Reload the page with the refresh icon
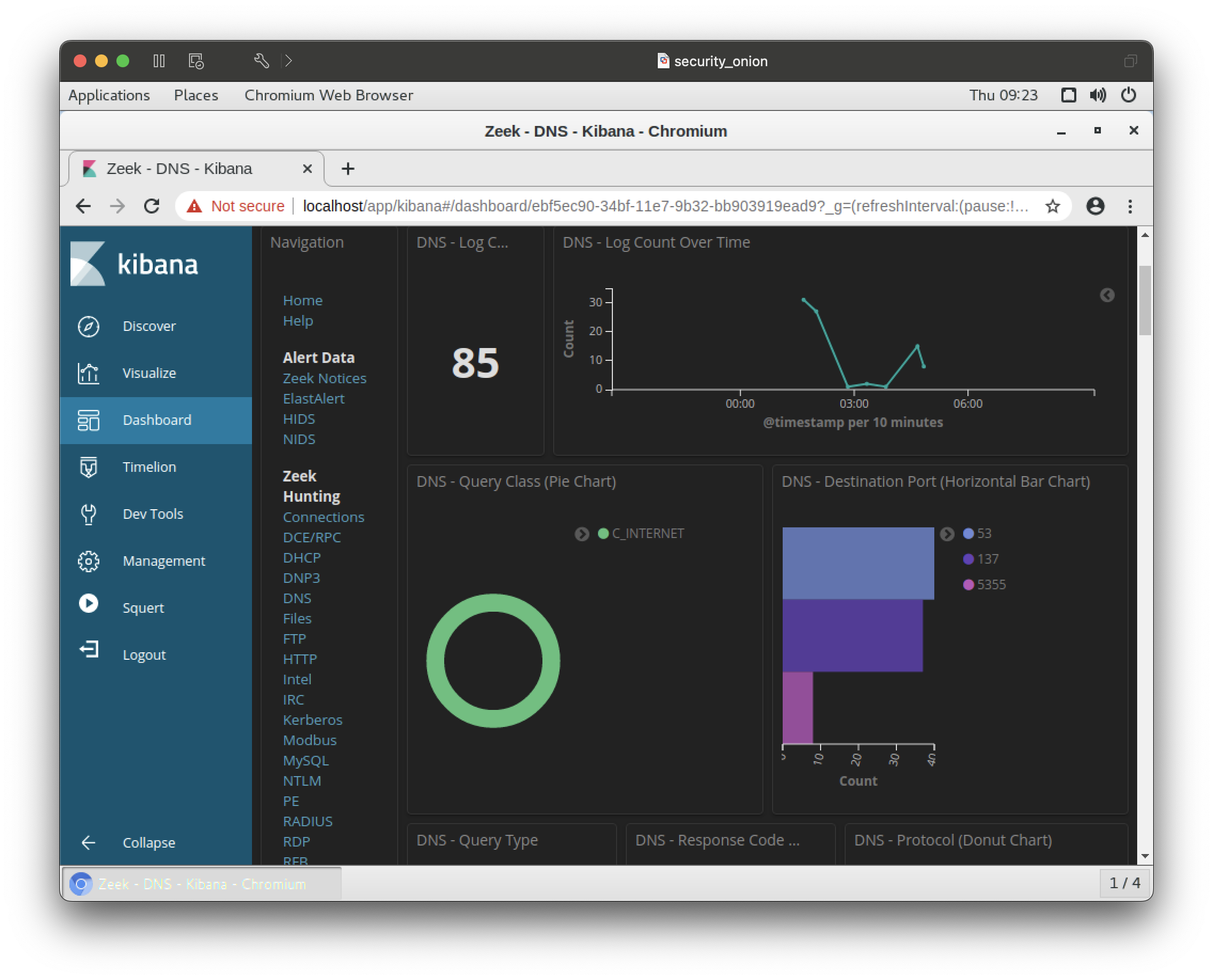Screen dimensions: 1213x980 tap(151, 206)
